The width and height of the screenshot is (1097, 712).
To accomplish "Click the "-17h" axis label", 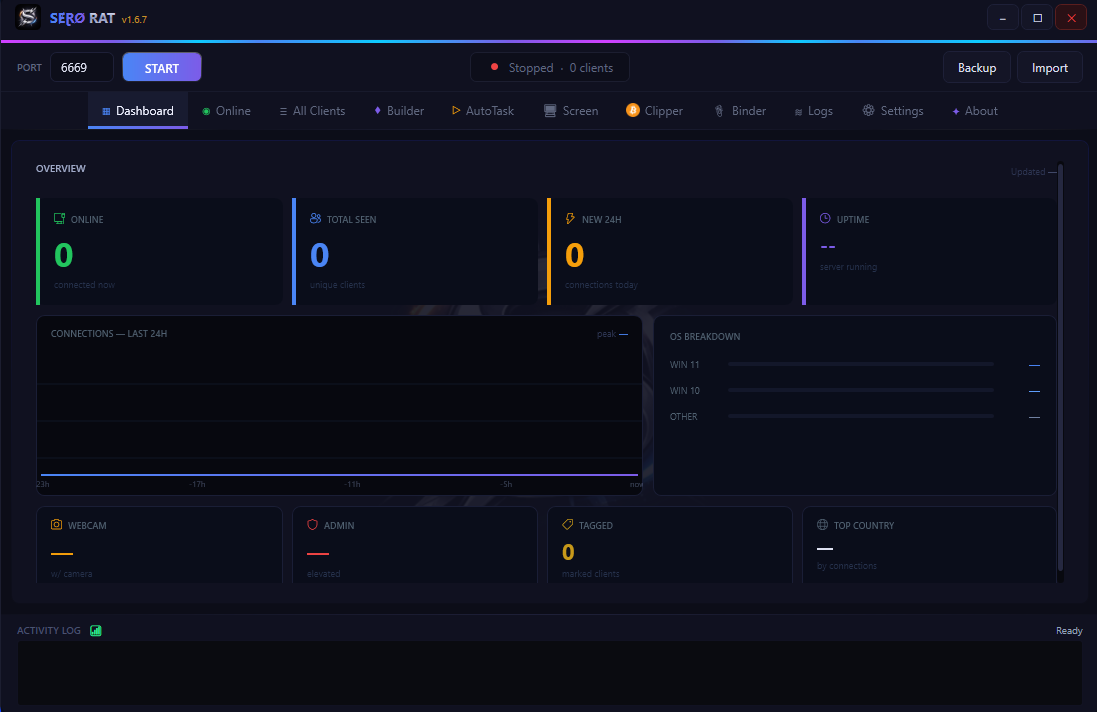I will [x=197, y=484].
